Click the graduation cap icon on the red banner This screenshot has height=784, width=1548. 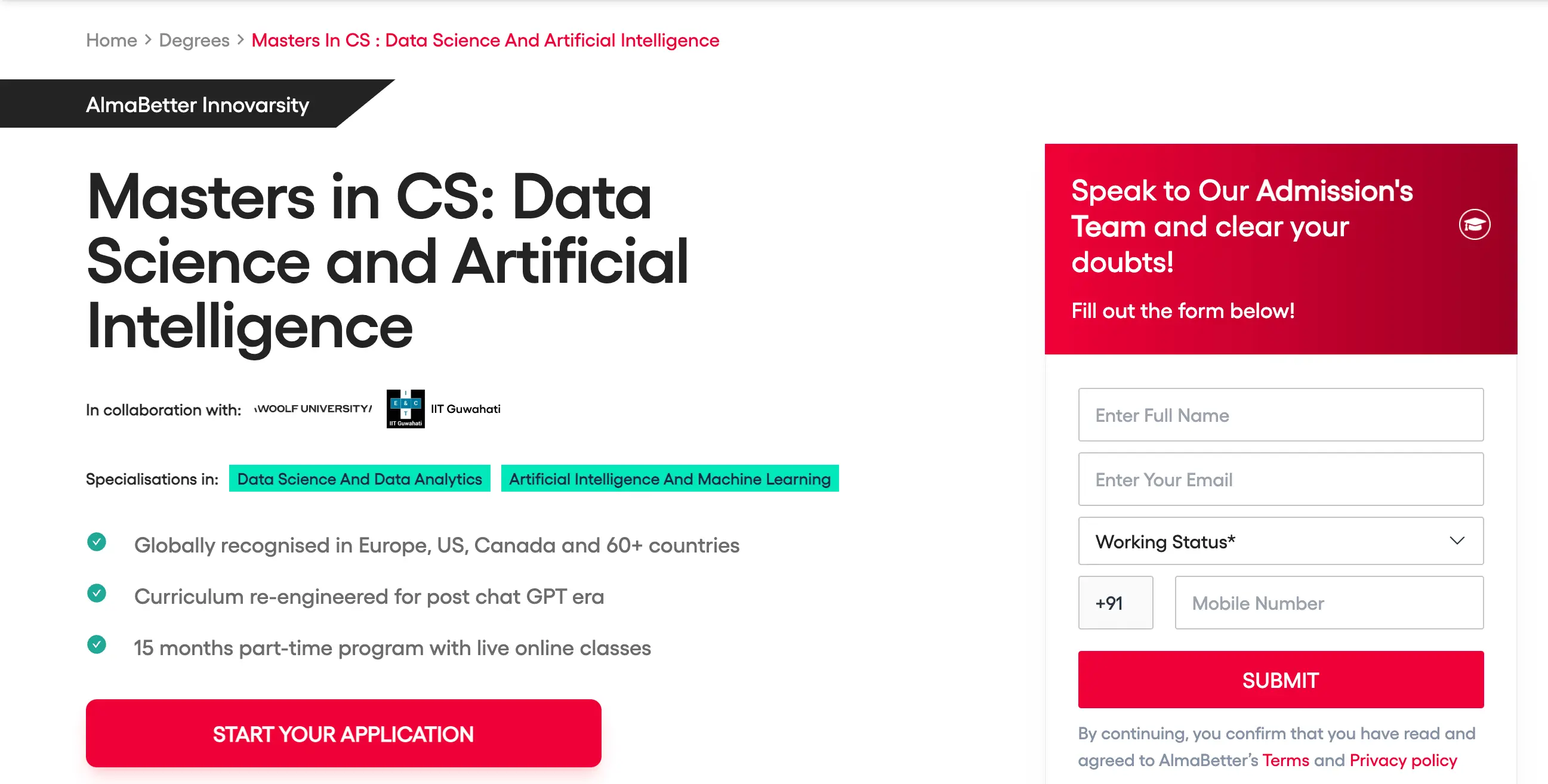(1475, 224)
